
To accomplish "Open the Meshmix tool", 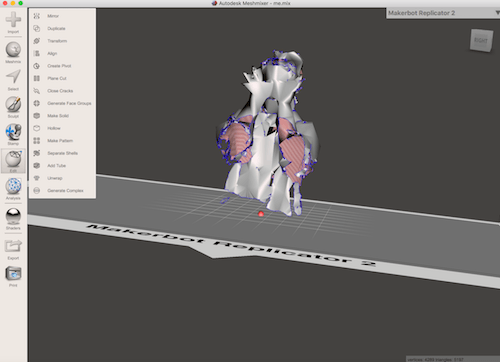I will [x=13, y=52].
